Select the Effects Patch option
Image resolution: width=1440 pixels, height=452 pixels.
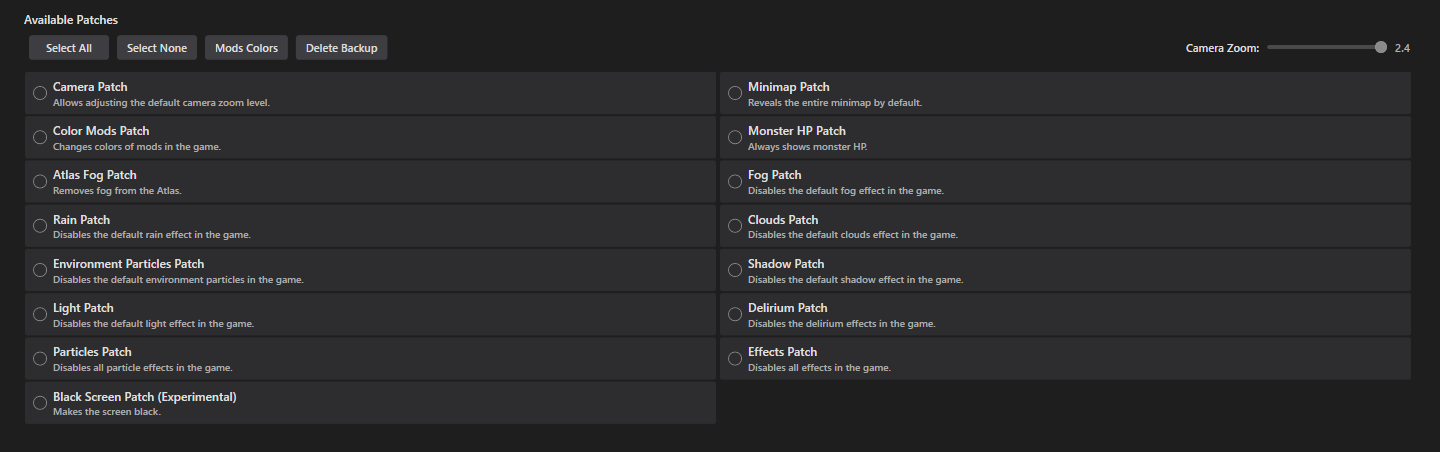click(735, 359)
